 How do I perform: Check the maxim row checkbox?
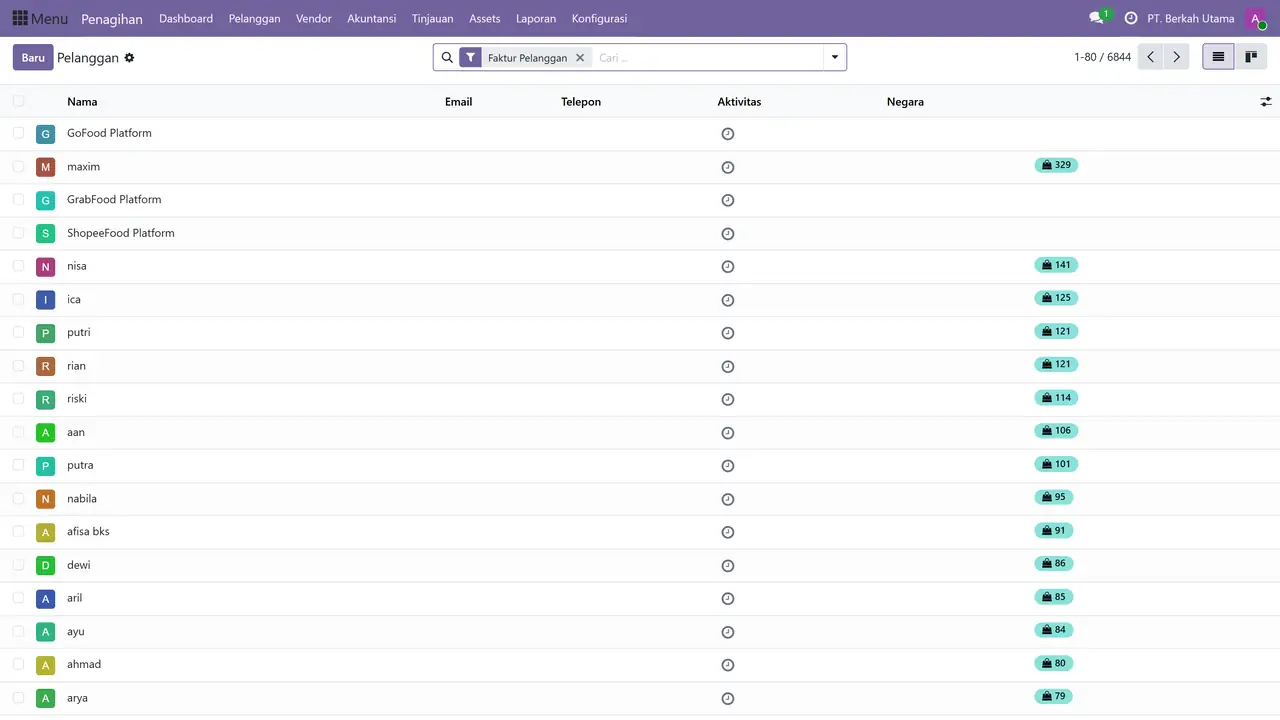[x=18, y=166]
